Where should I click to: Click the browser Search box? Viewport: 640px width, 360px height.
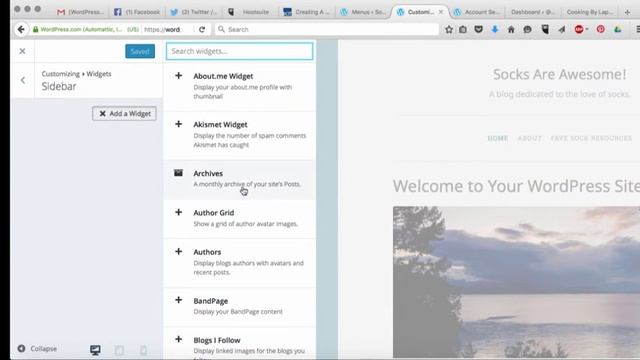tap(327, 29)
